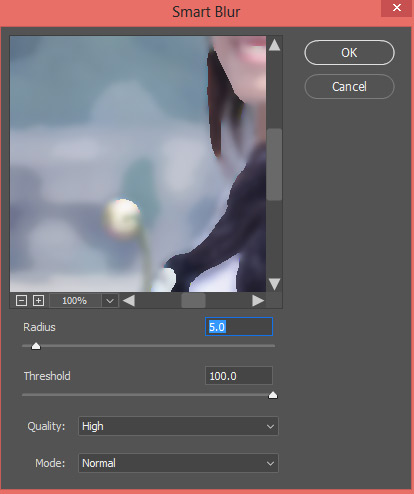Click preview scroll up arrow

[274, 45]
